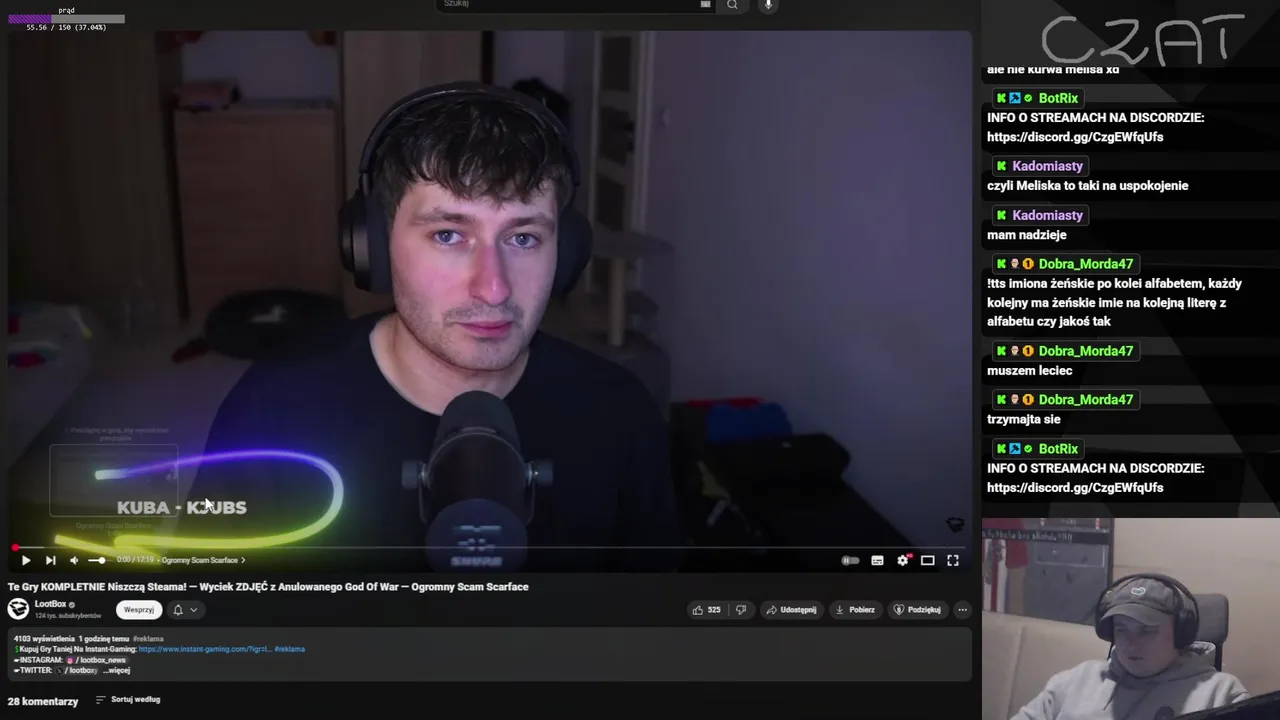Mute the video using speaker icon

point(74,560)
